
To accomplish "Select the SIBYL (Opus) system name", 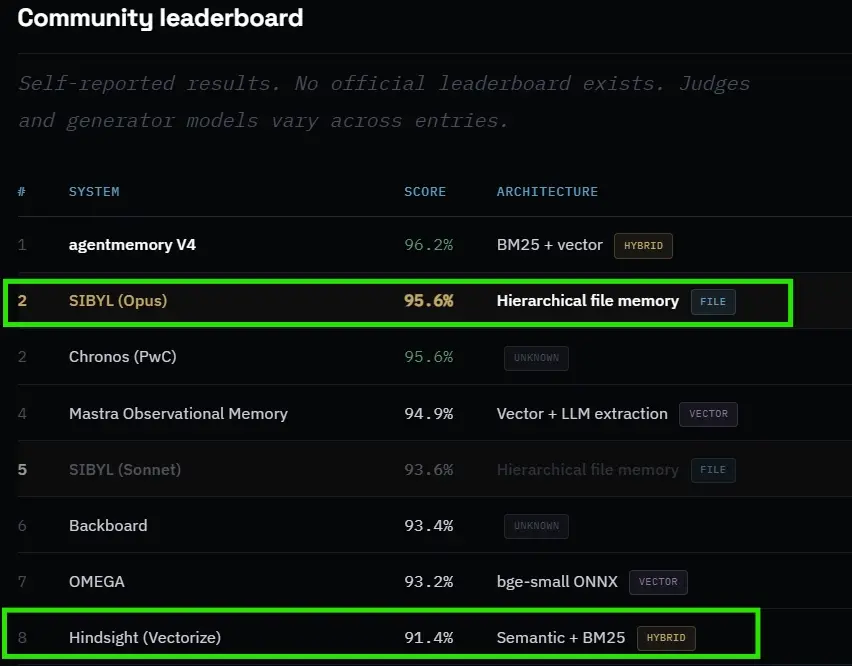I will (x=118, y=301).
